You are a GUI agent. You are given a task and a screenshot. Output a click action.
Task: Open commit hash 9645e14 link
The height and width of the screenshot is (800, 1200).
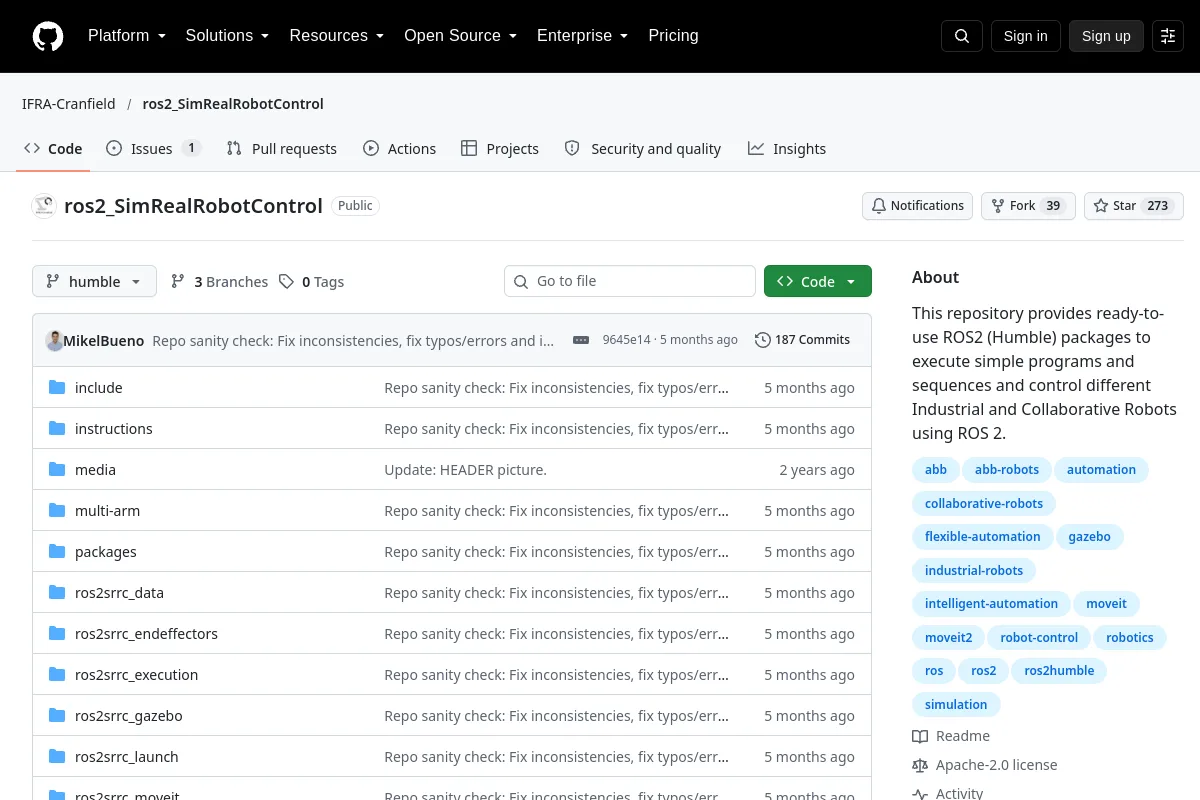[x=626, y=340]
